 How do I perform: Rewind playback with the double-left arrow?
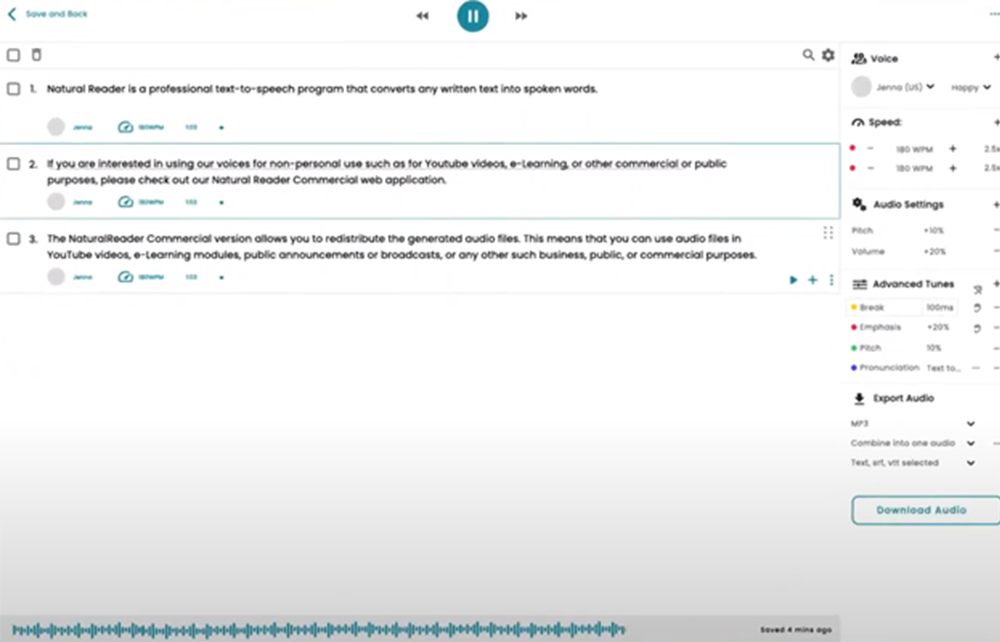(422, 16)
